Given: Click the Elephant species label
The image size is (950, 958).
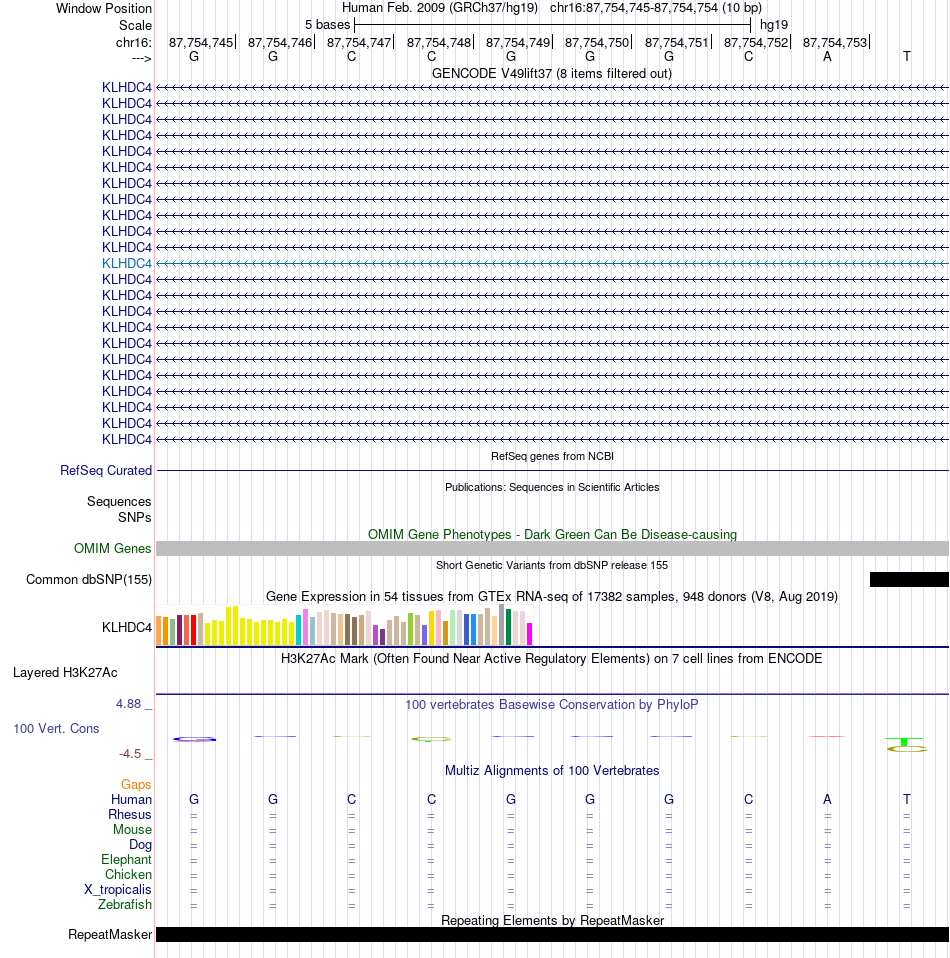Looking at the screenshot, I should pyautogui.click(x=126, y=860).
